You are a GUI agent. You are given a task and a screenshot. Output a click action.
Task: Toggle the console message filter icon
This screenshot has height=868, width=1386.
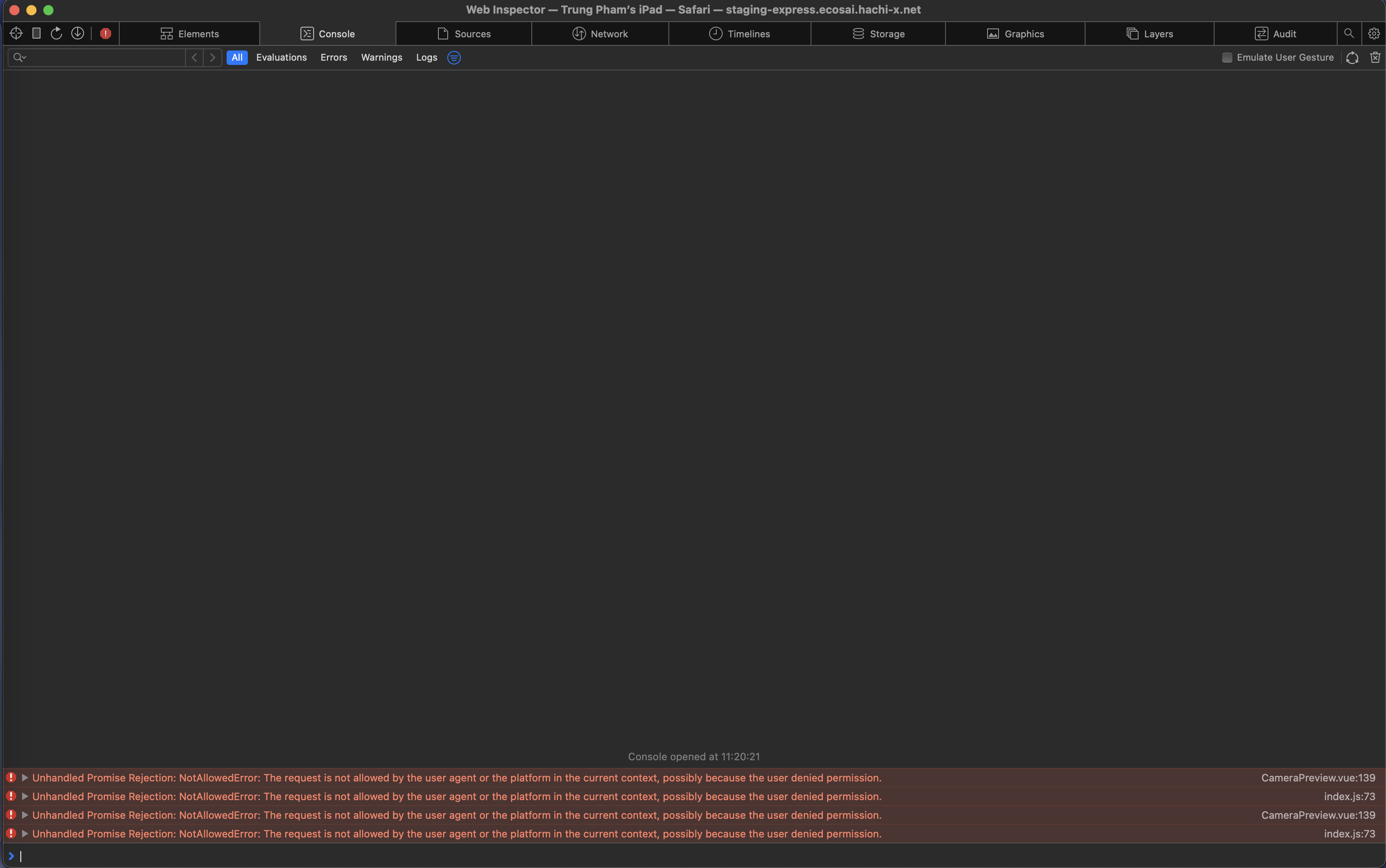(453, 57)
